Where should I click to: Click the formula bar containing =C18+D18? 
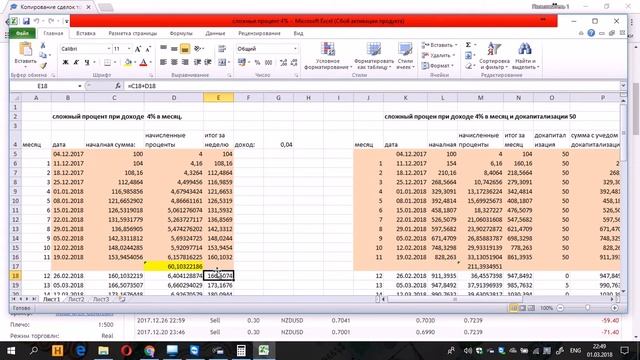point(371,86)
